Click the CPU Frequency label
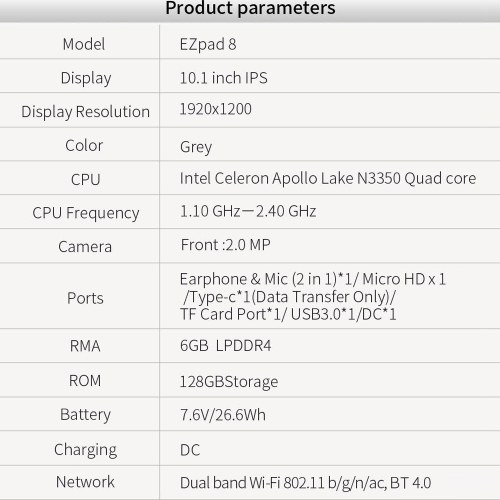This screenshot has height=500, width=500. [x=86, y=213]
